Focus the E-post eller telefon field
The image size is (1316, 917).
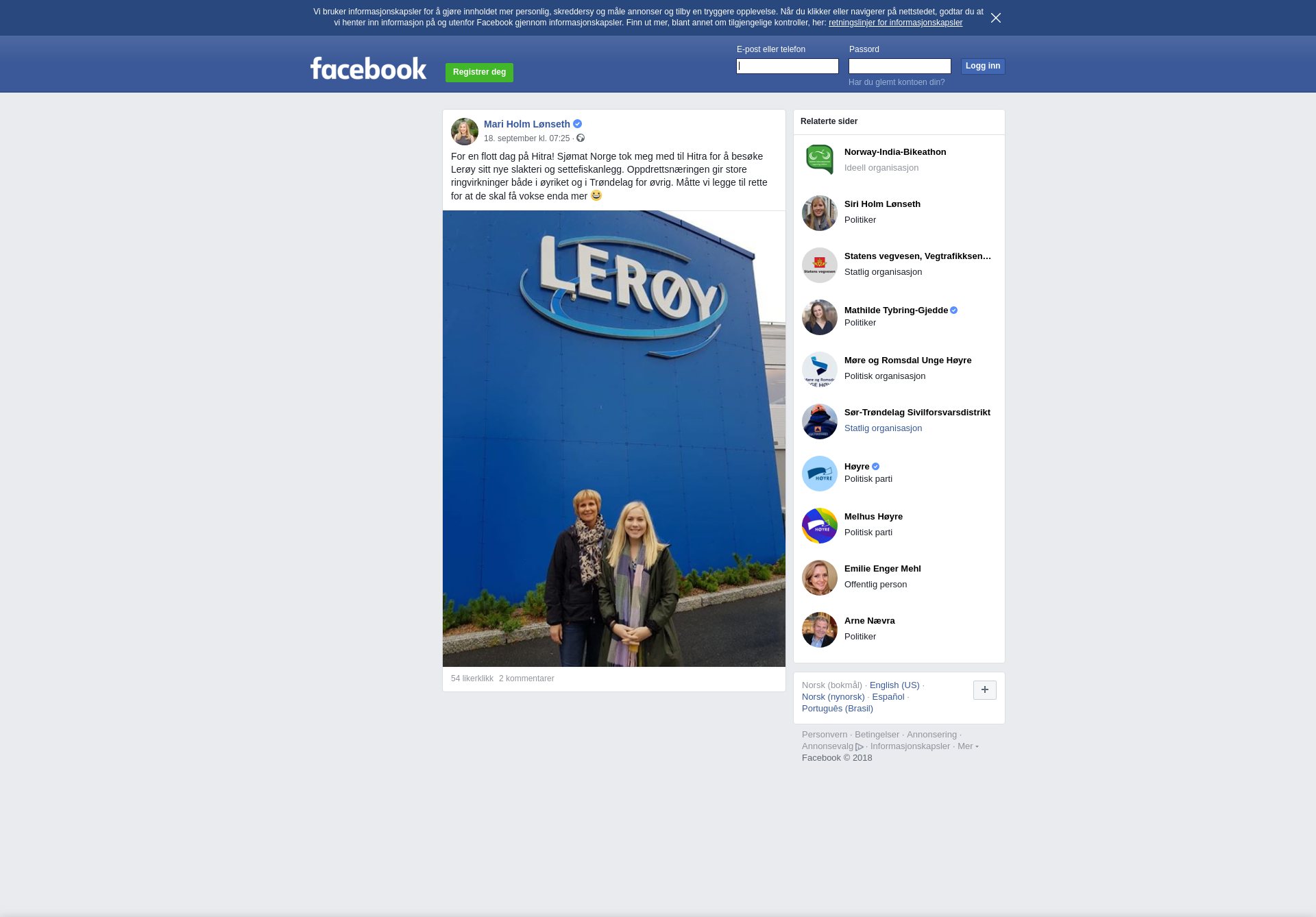pos(787,66)
